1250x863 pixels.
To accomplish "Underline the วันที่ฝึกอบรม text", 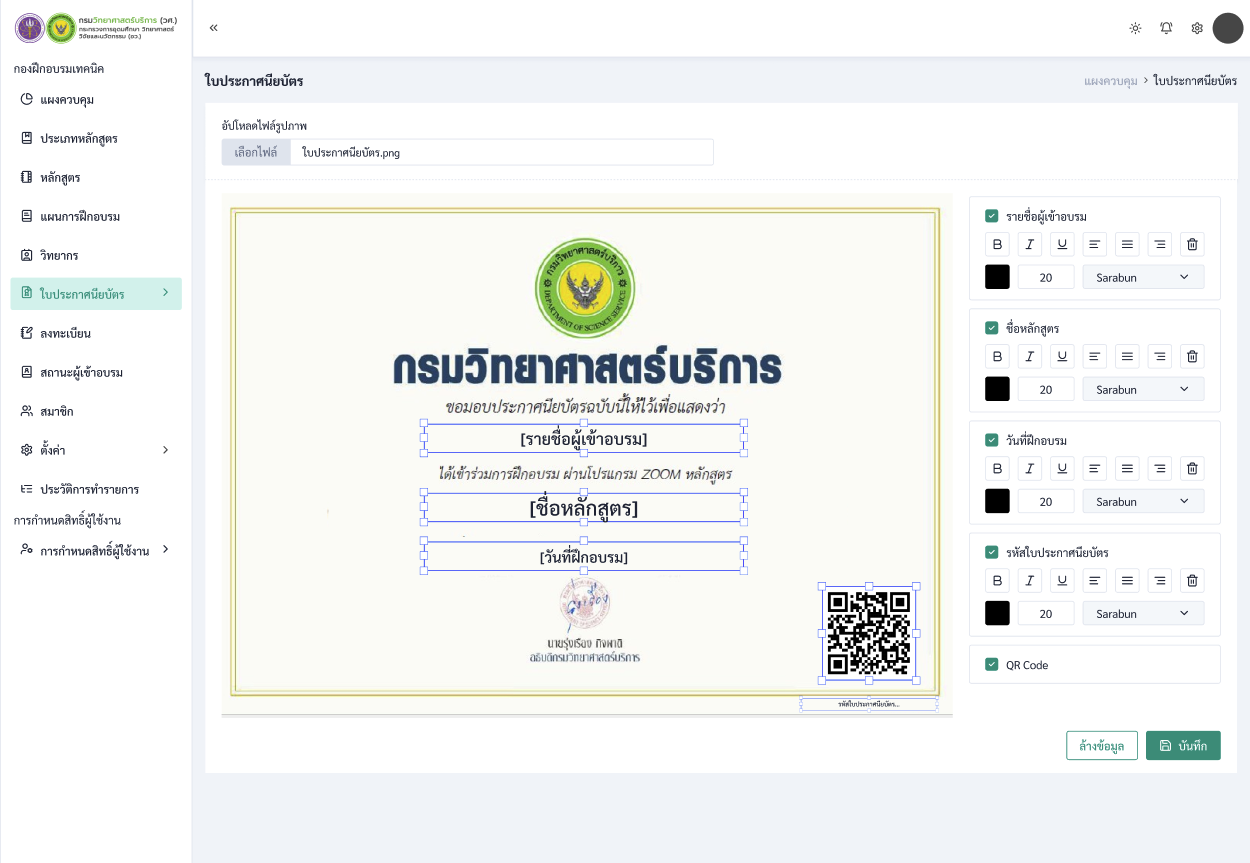I will pyautogui.click(x=1062, y=468).
